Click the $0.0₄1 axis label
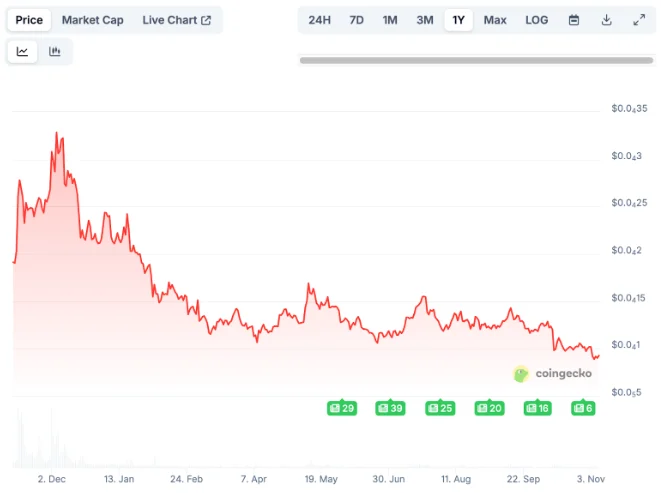This screenshot has height=493, width=661. click(626, 345)
